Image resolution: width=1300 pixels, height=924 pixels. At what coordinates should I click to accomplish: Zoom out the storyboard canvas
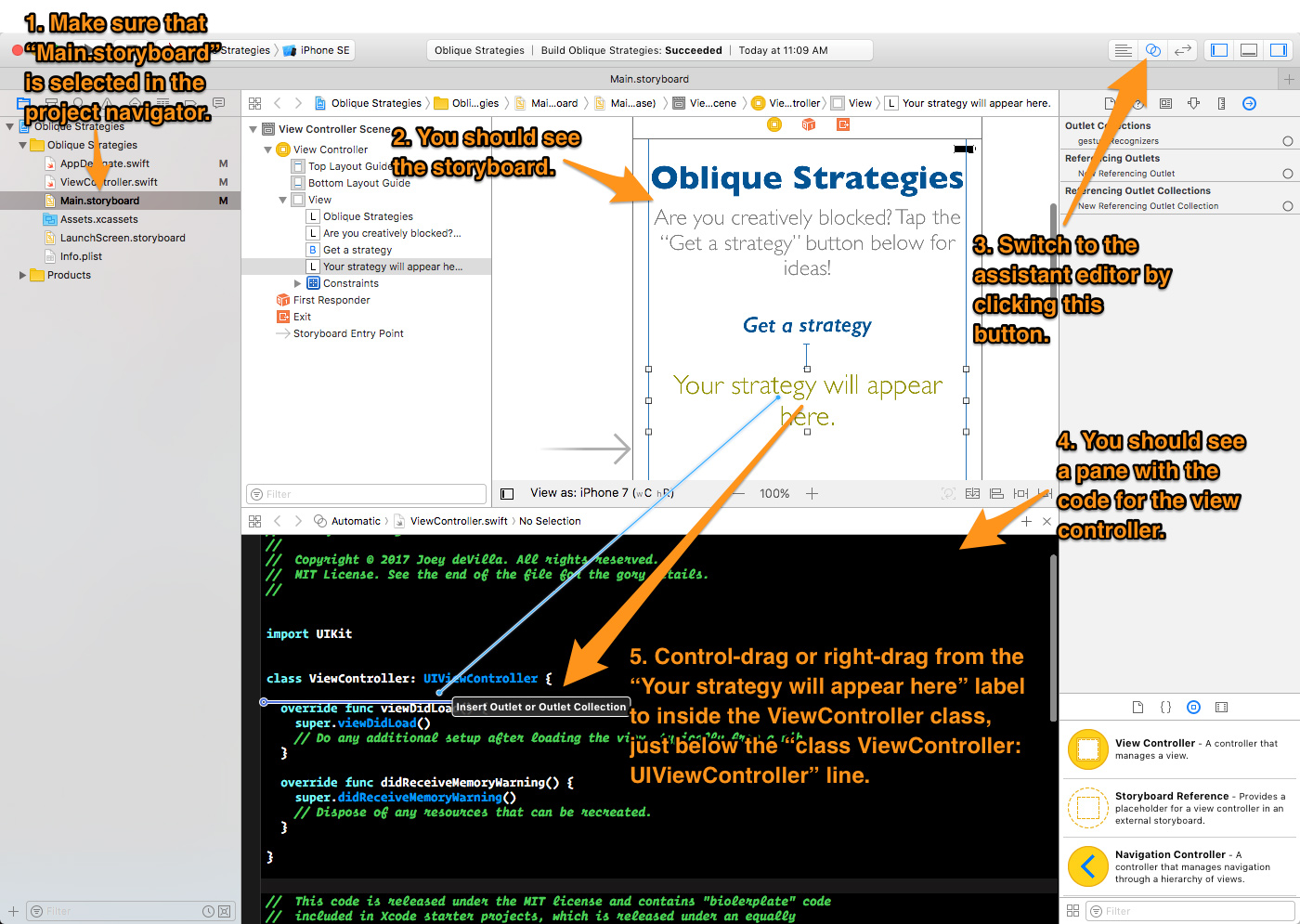[739, 493]
